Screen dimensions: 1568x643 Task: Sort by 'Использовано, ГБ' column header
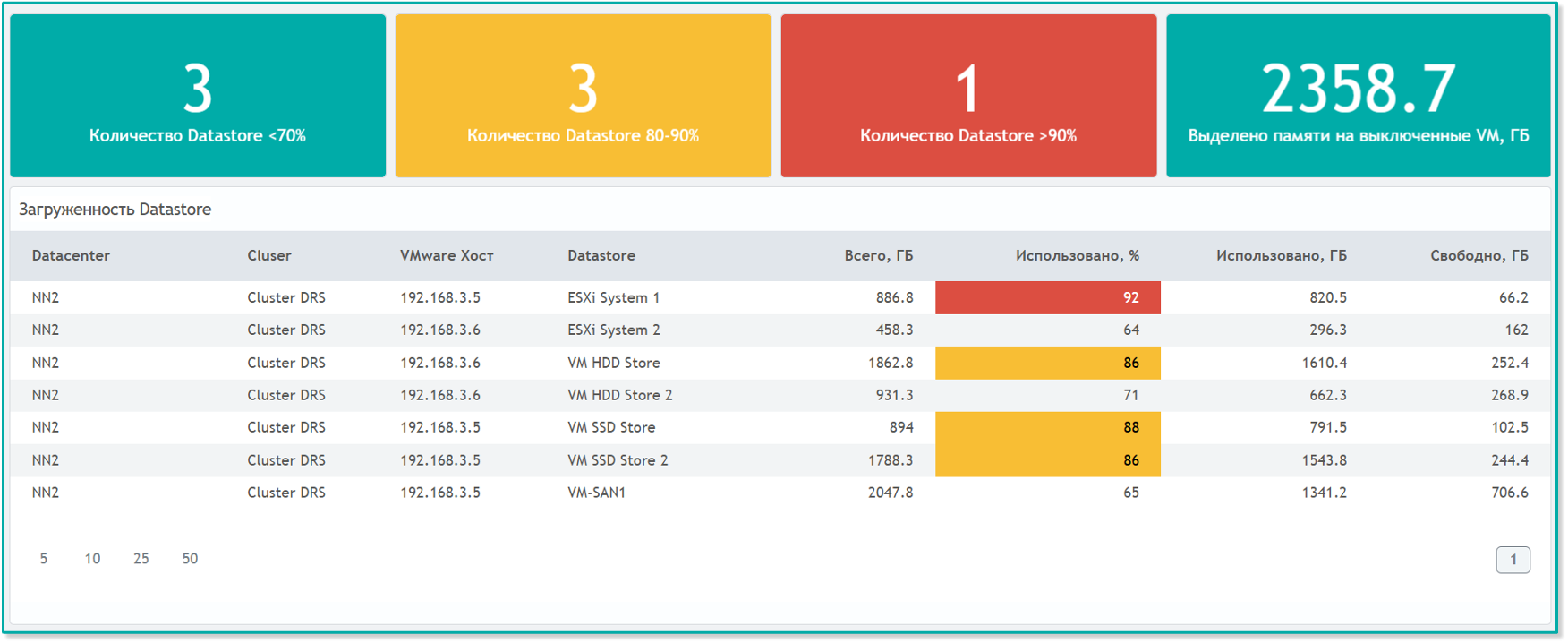pyautogui.click(x=1281, y=256)
